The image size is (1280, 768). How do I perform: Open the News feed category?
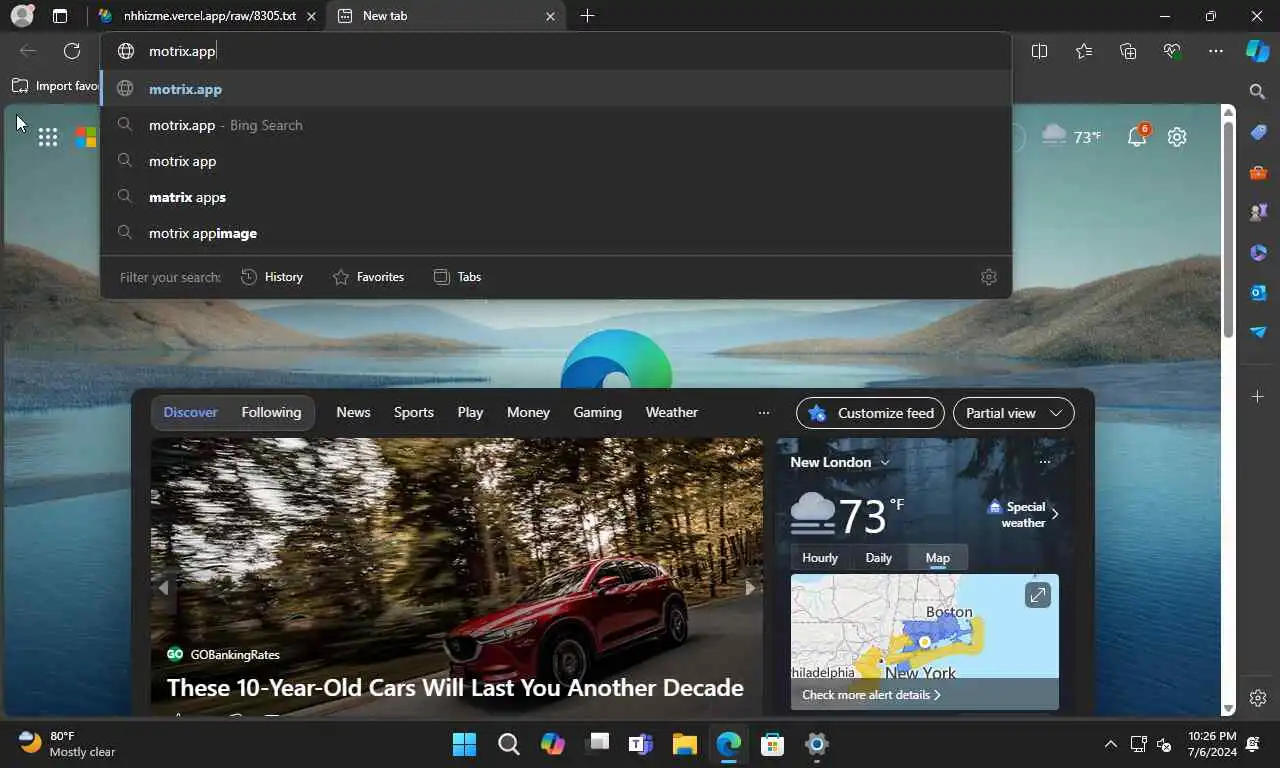(353, 412)
